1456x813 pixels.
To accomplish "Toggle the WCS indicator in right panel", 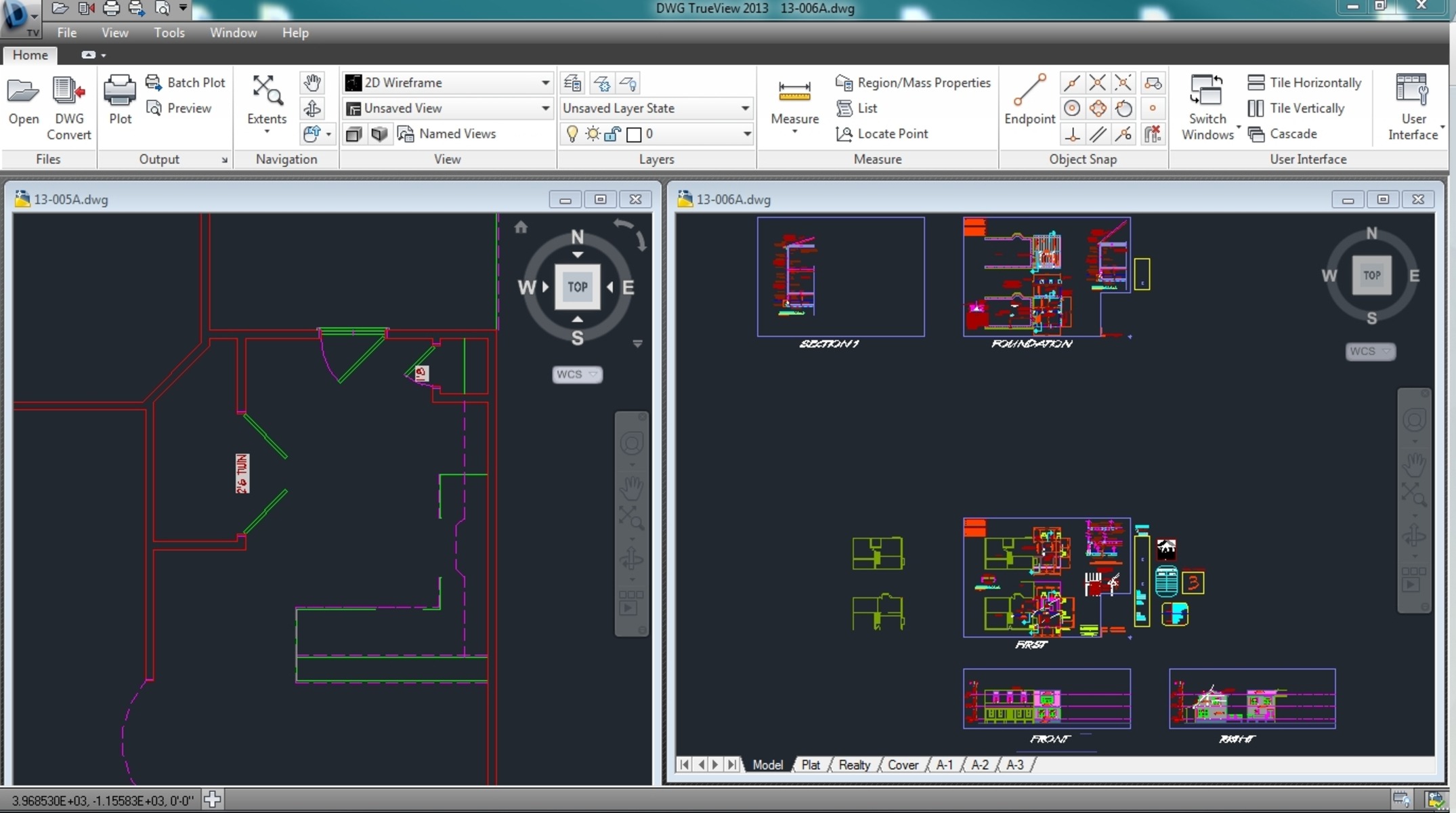I will click(1363, 351).
